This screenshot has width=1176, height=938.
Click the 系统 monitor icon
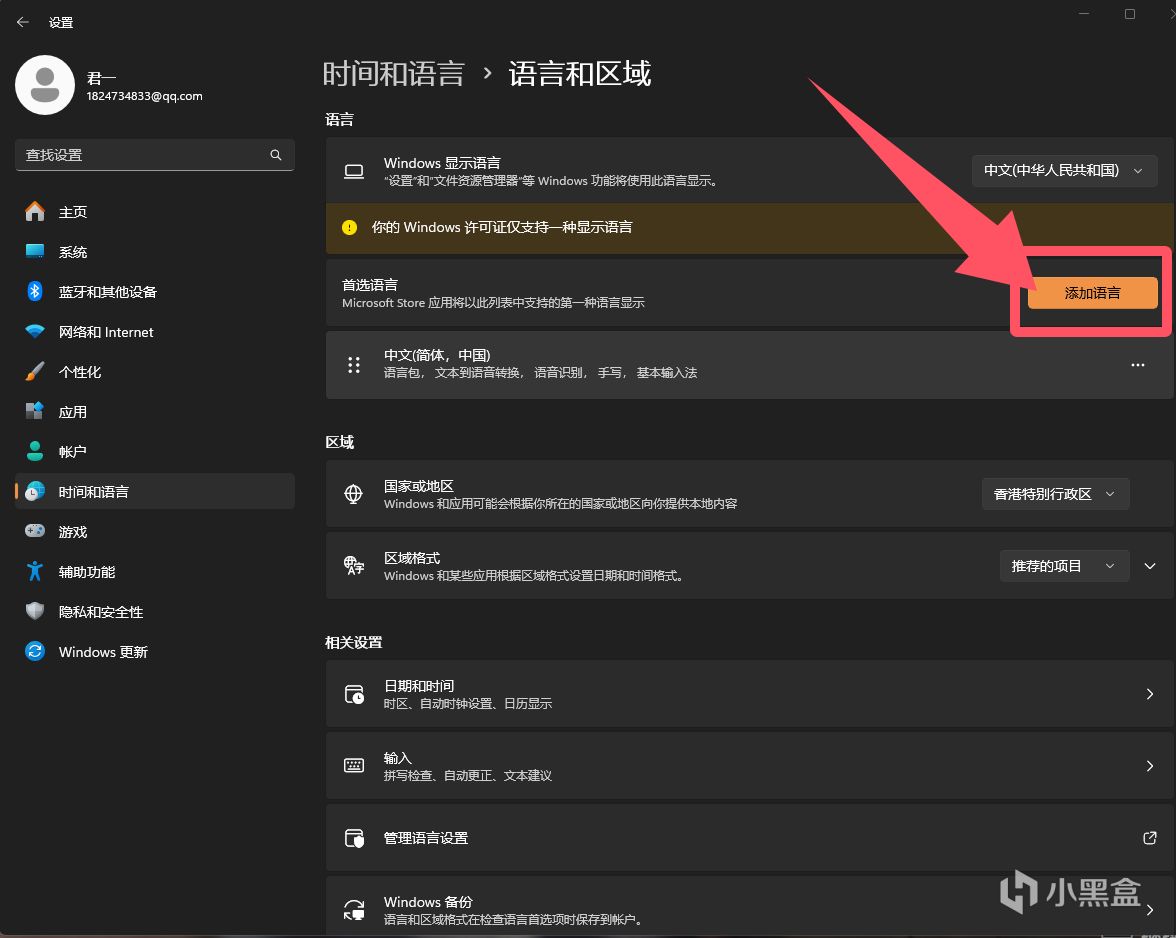click(x=34, y=251)
